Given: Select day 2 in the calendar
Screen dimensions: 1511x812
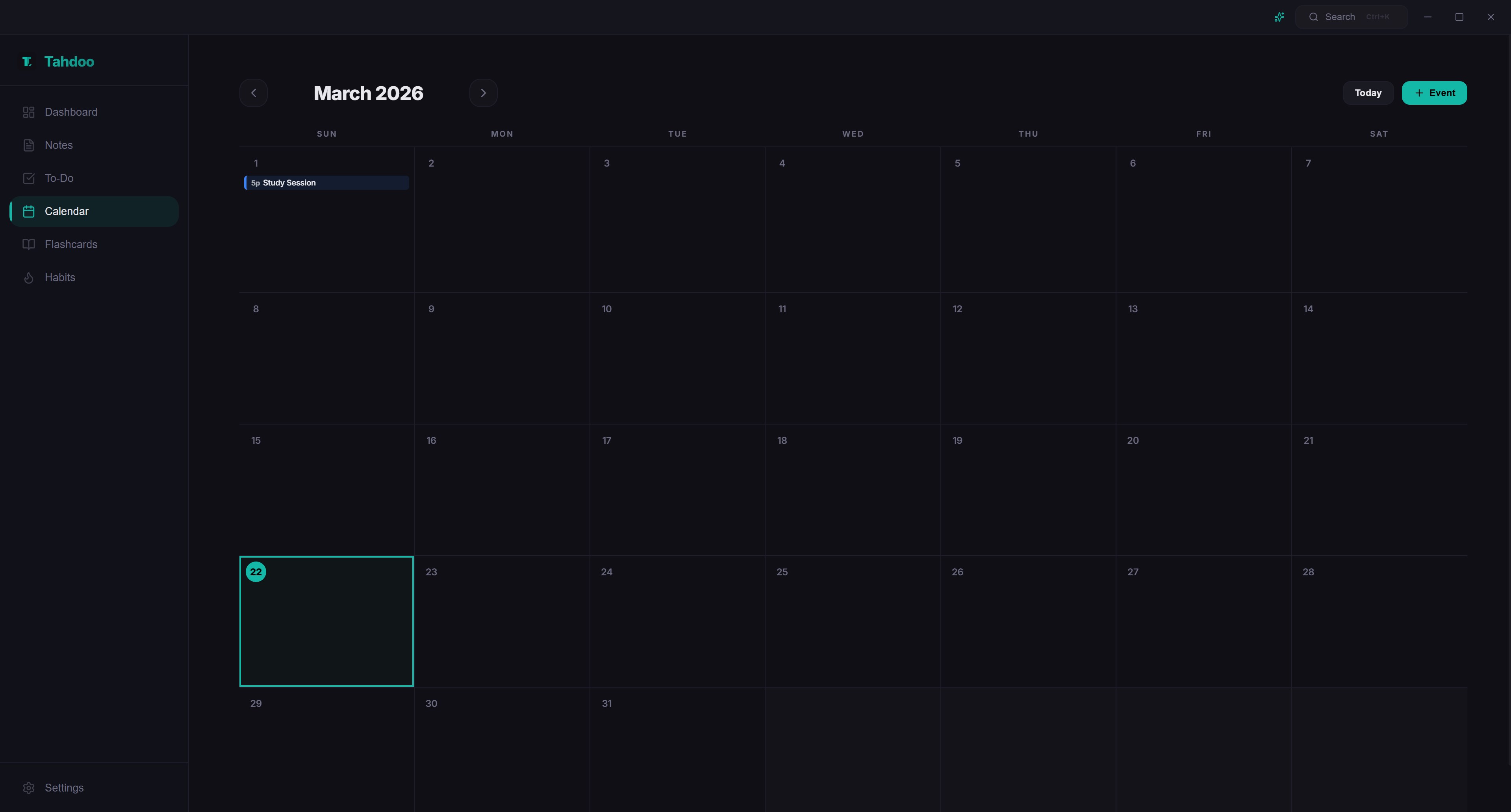Looking at the screenshot, I should coord(502,219).
